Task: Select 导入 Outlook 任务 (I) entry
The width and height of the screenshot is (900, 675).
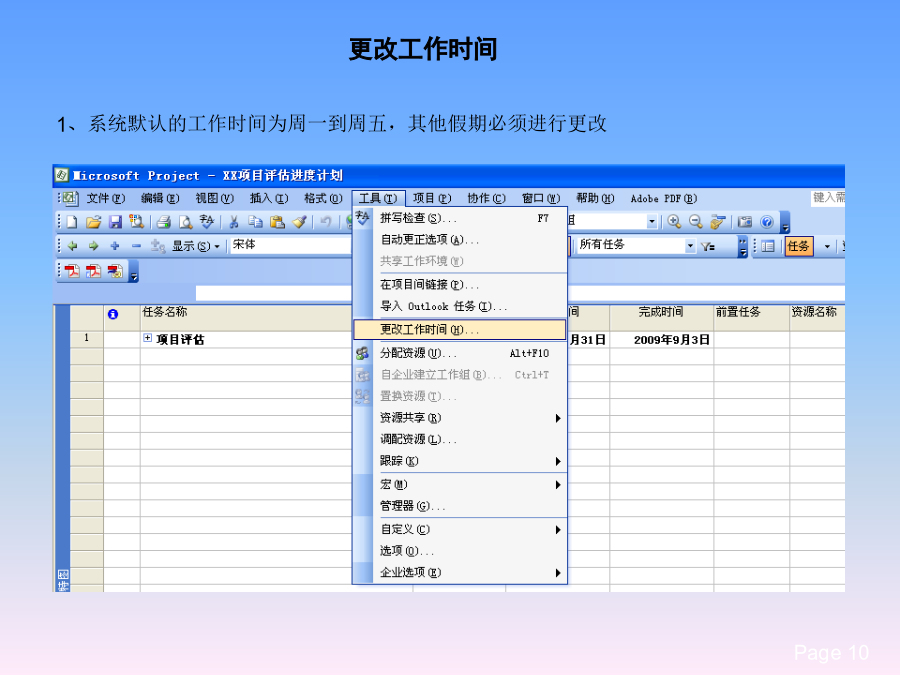Action: point(460,307)
